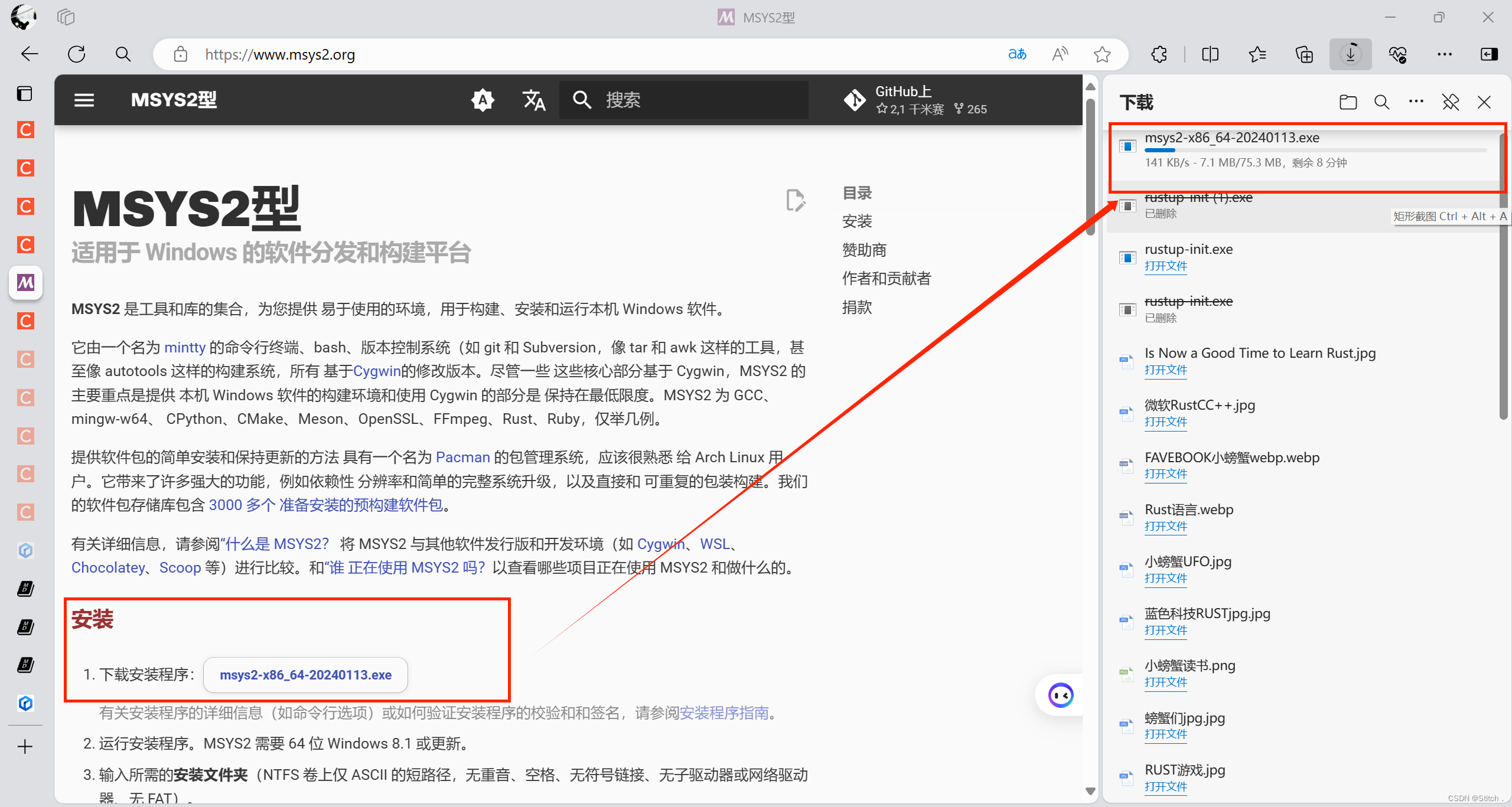Search downloads with magnifier icon
This screenshot has width=1512, height=807.
1381,102
